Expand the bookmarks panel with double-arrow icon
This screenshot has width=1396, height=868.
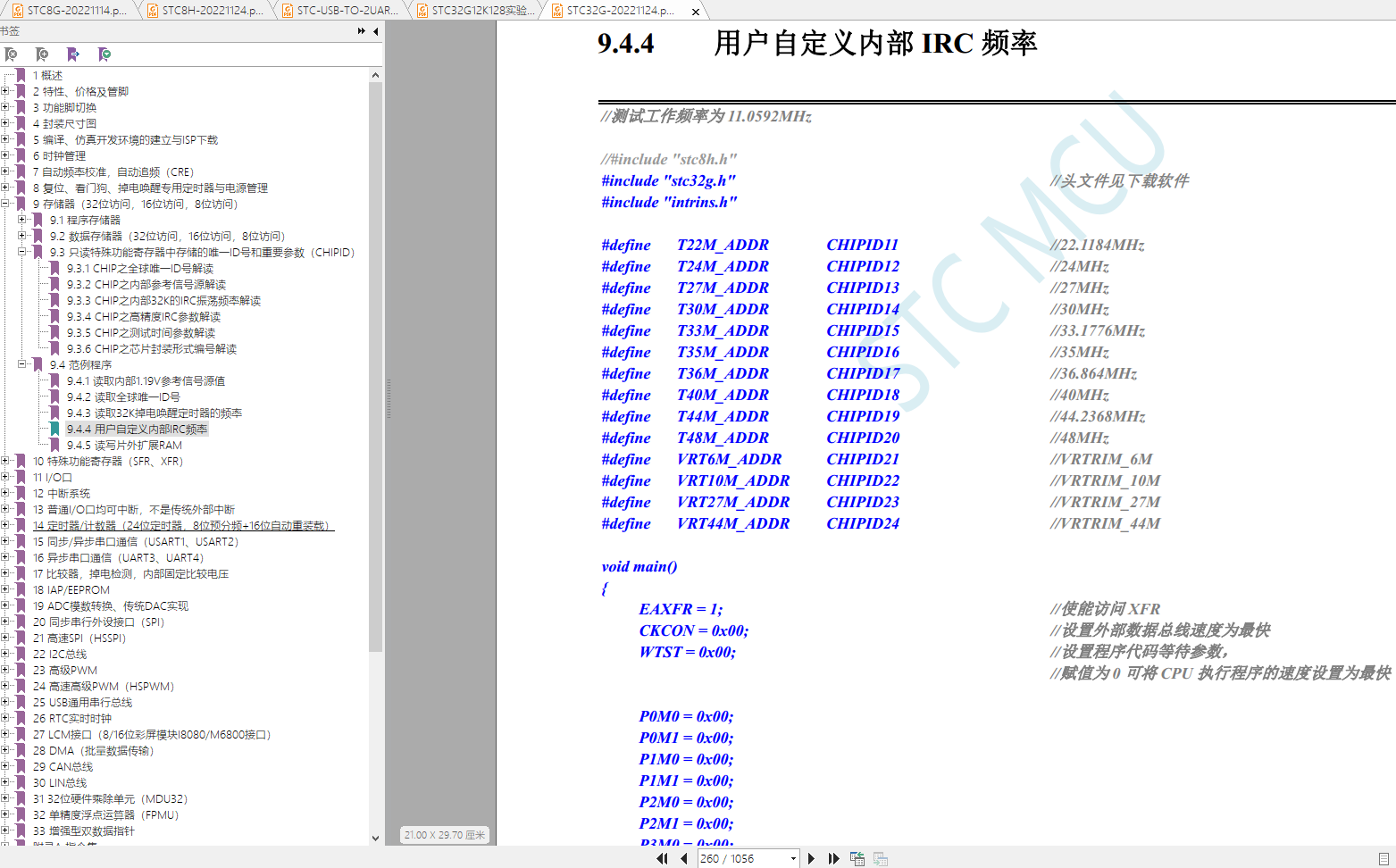(x=362, y=30)
